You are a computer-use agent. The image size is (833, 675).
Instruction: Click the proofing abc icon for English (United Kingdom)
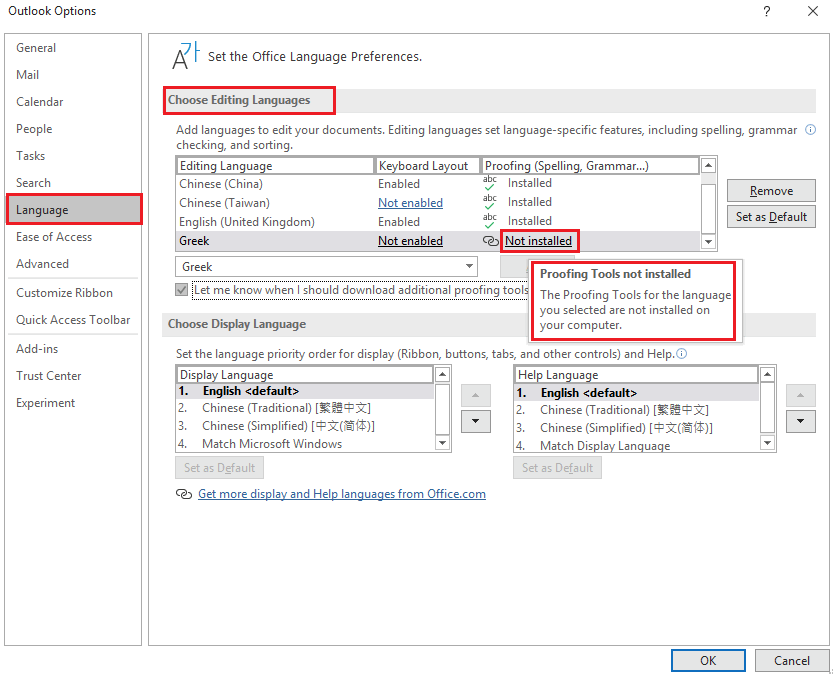click(490, 221)
